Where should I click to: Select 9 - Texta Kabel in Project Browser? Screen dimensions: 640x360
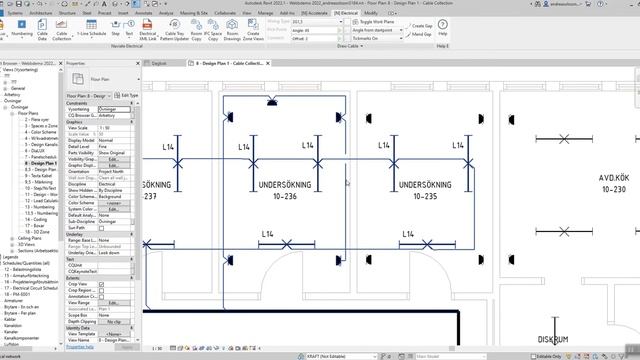pyautogui.click(x=38, y=176)
